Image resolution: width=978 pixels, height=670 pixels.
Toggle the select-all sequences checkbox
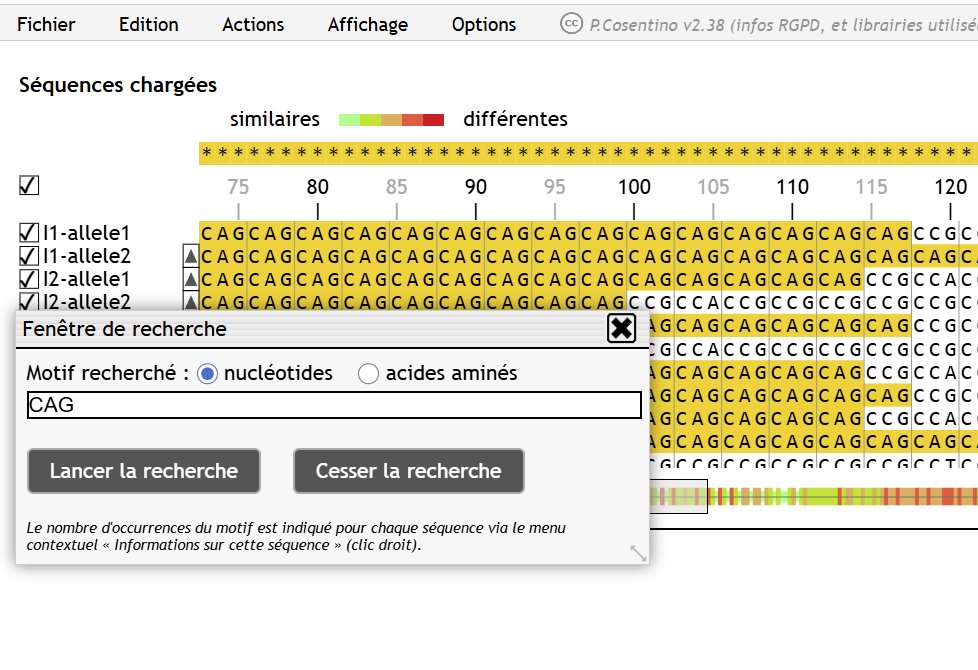(x=29, y=185)
